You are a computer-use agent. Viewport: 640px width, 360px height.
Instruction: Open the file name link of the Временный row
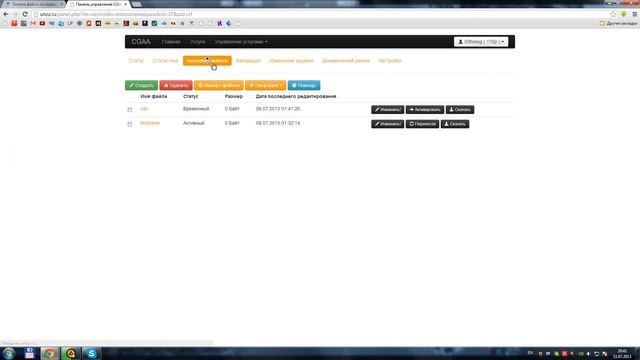pyautogui.click(x=144, y=109)
